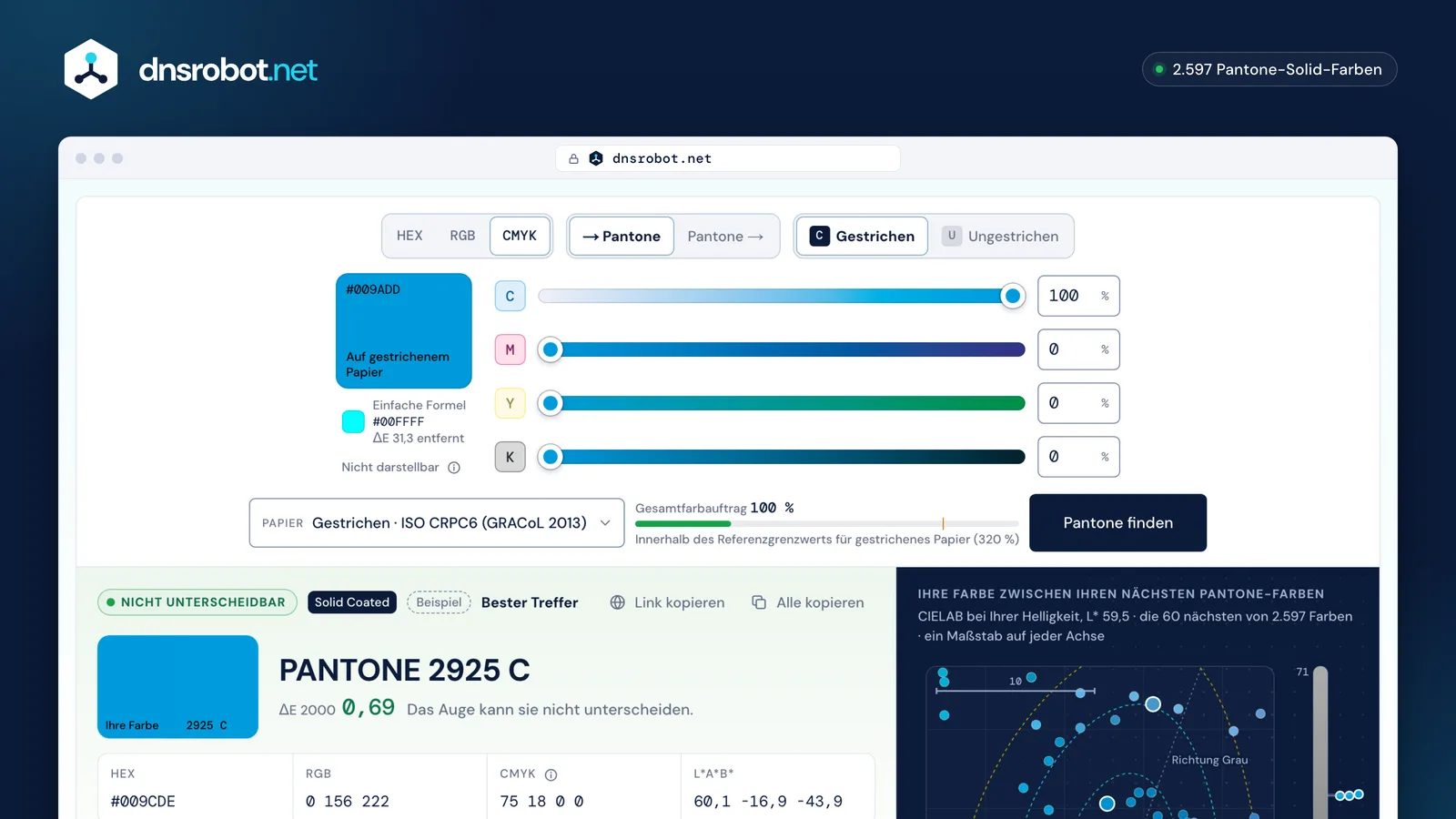
Task: Open the Papier profile dropdown
Action: pos(437,522)
